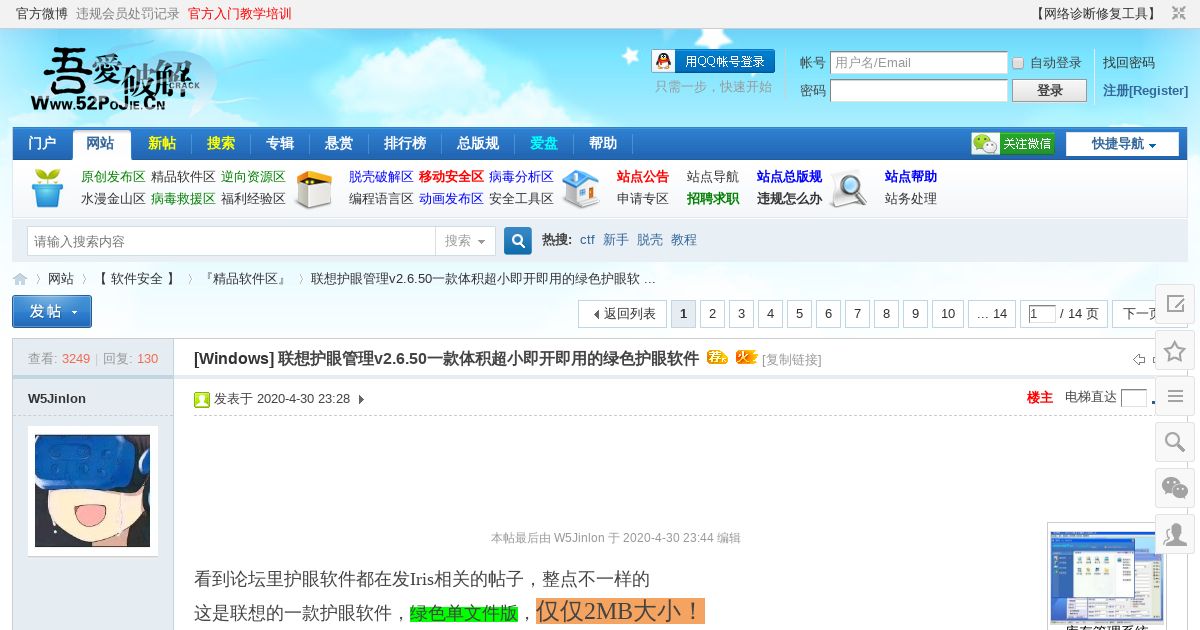The width and height of the screenshot is (1200, 630).
Task: Click the forum search input box
Action: point(231,241)
